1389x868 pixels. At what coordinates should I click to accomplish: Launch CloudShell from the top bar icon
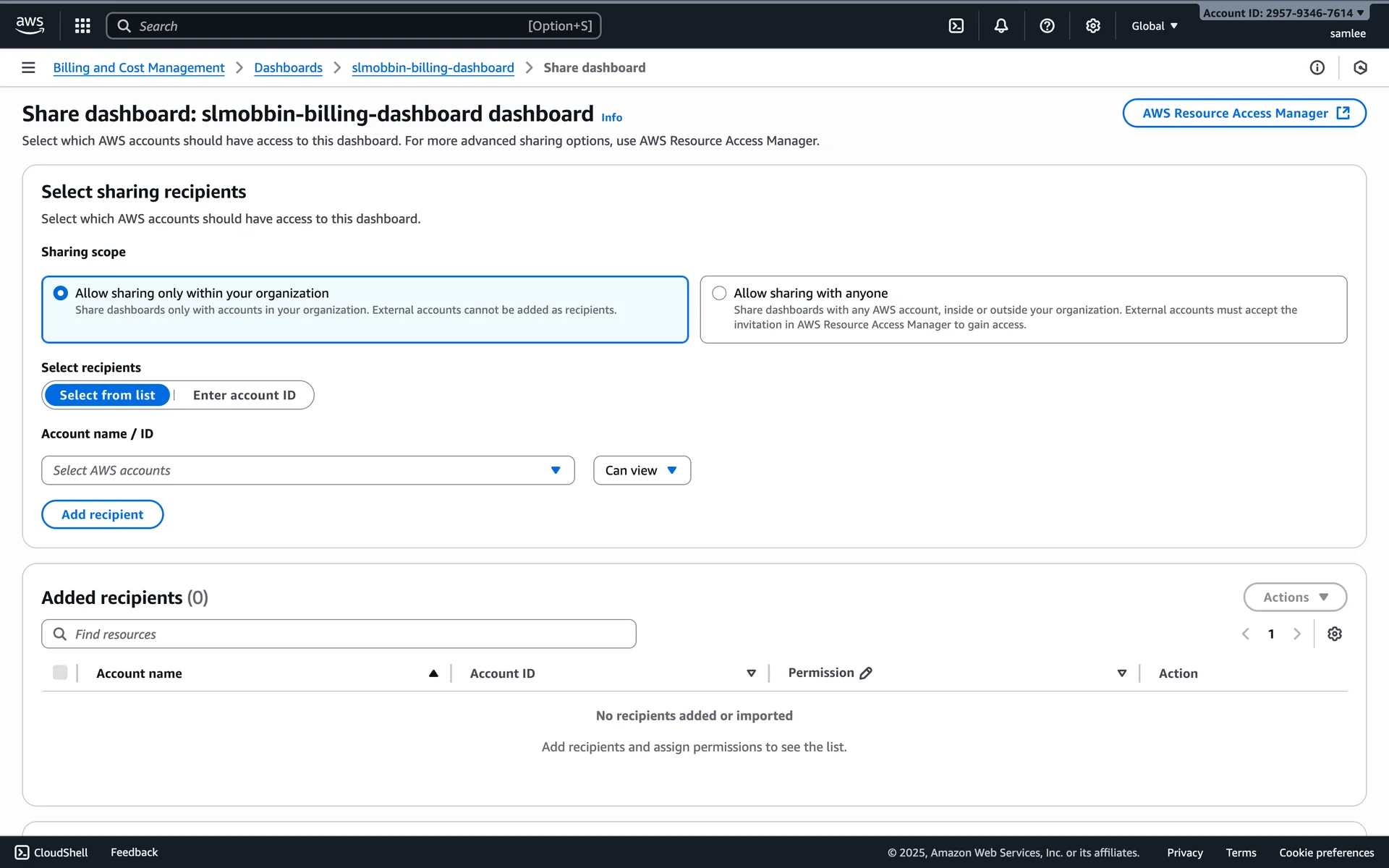pyautogui.click(x=956, y=26)
